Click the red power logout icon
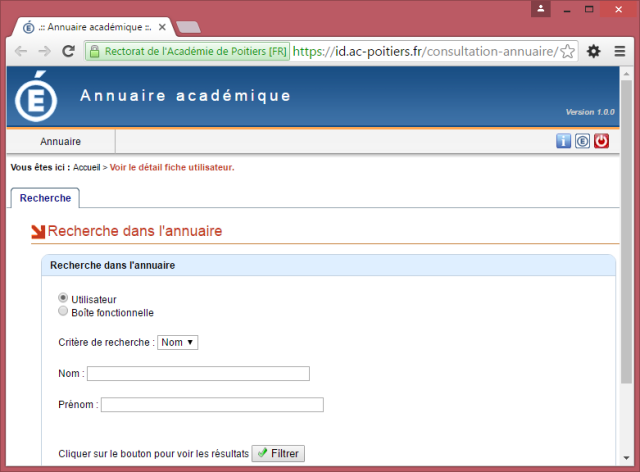The height and width of the screenshot is (472, 640). 601,141
